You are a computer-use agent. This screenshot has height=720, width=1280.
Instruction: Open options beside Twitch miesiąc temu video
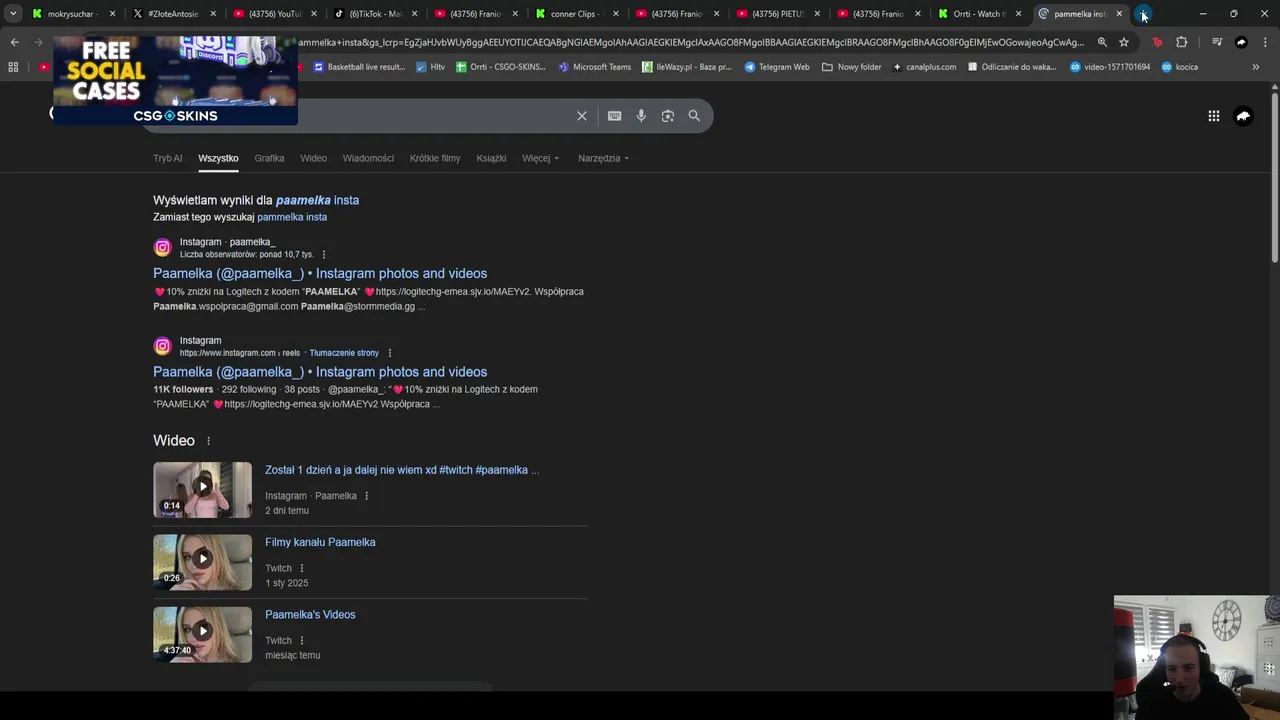(301, 641)
